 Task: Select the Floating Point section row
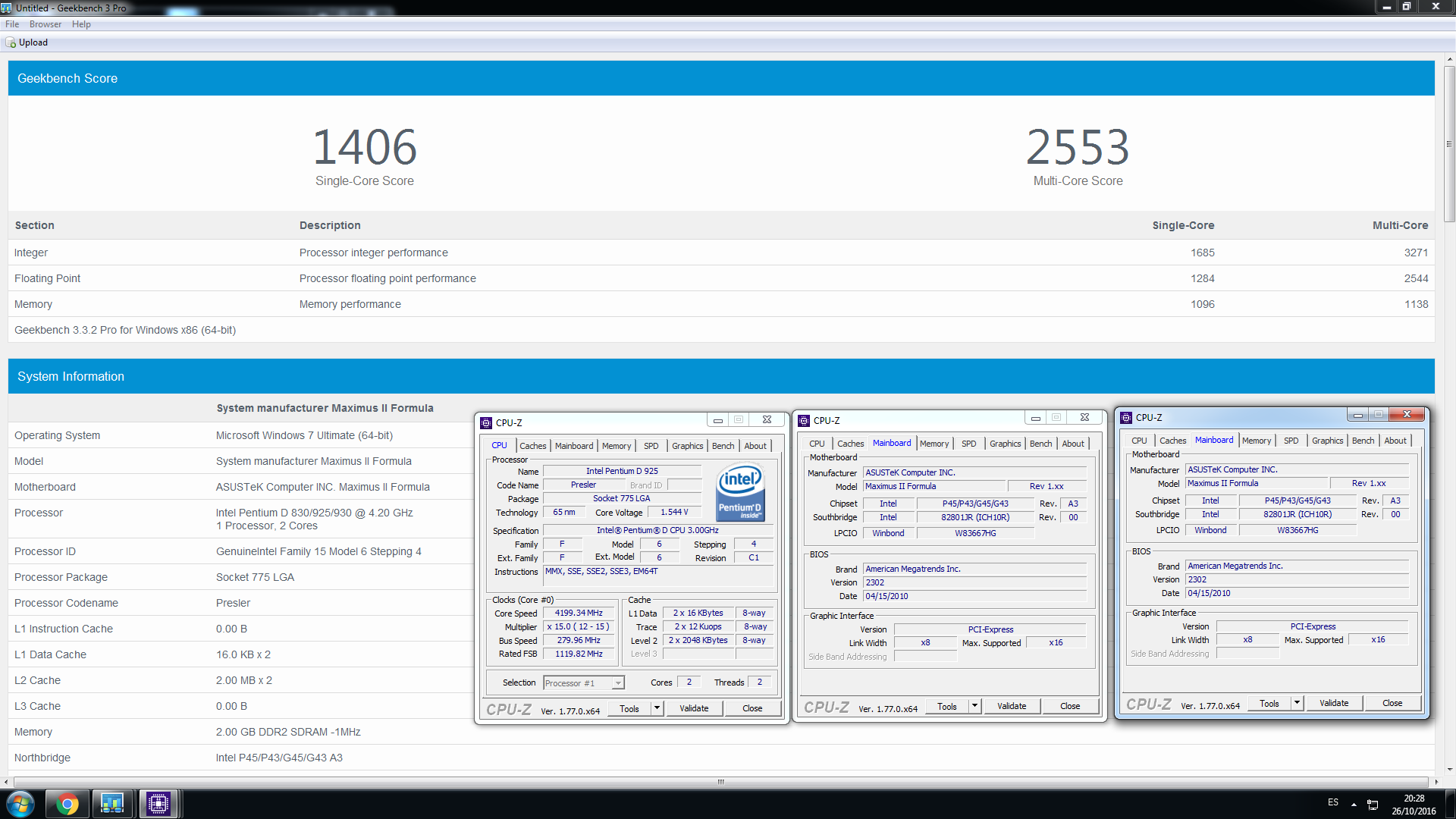(x=721, y=278)
